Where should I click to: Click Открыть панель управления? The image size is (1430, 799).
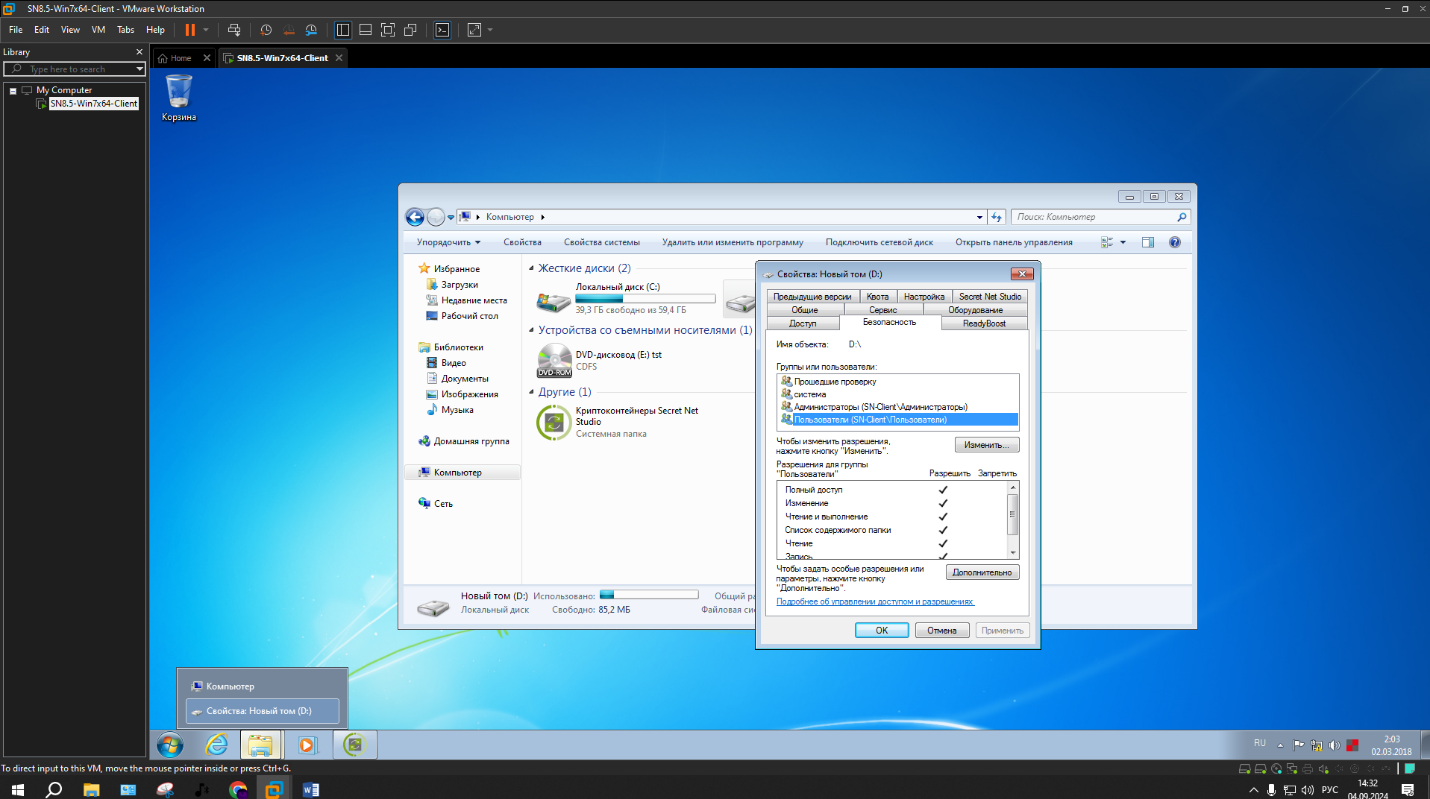(1014, 242)
